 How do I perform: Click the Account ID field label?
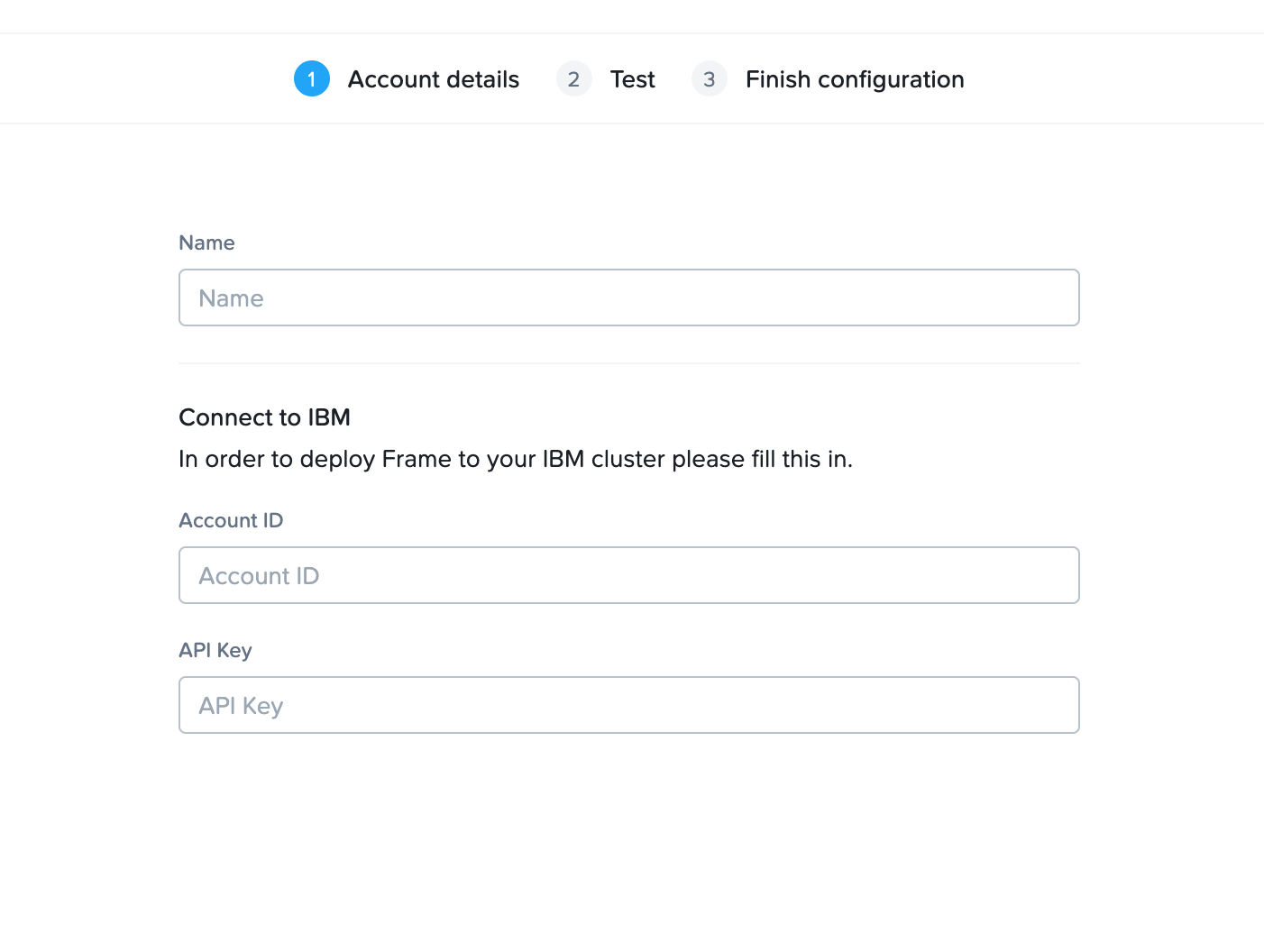(231, 520)
